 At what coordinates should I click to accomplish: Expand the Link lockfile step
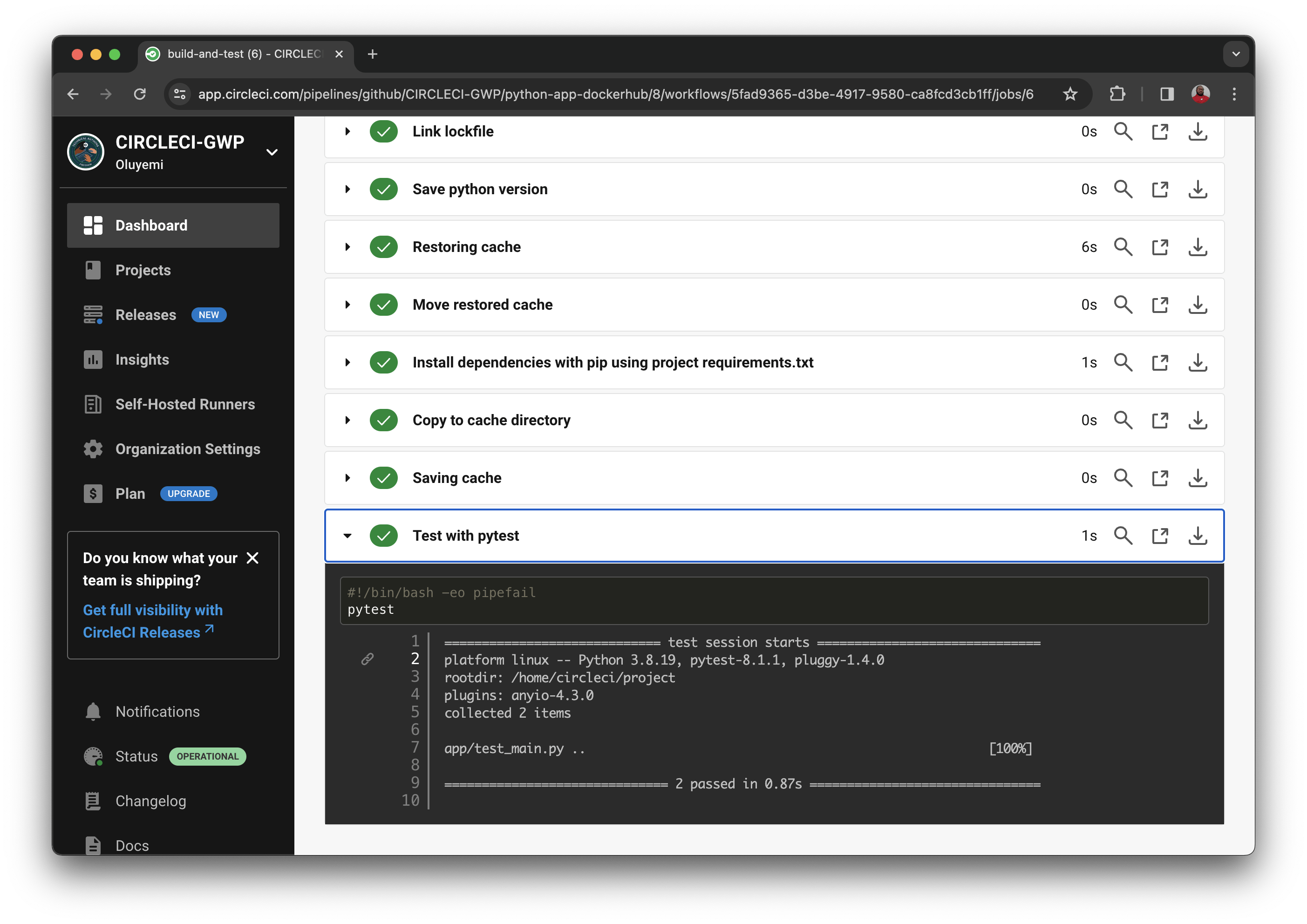pos(348,131)
